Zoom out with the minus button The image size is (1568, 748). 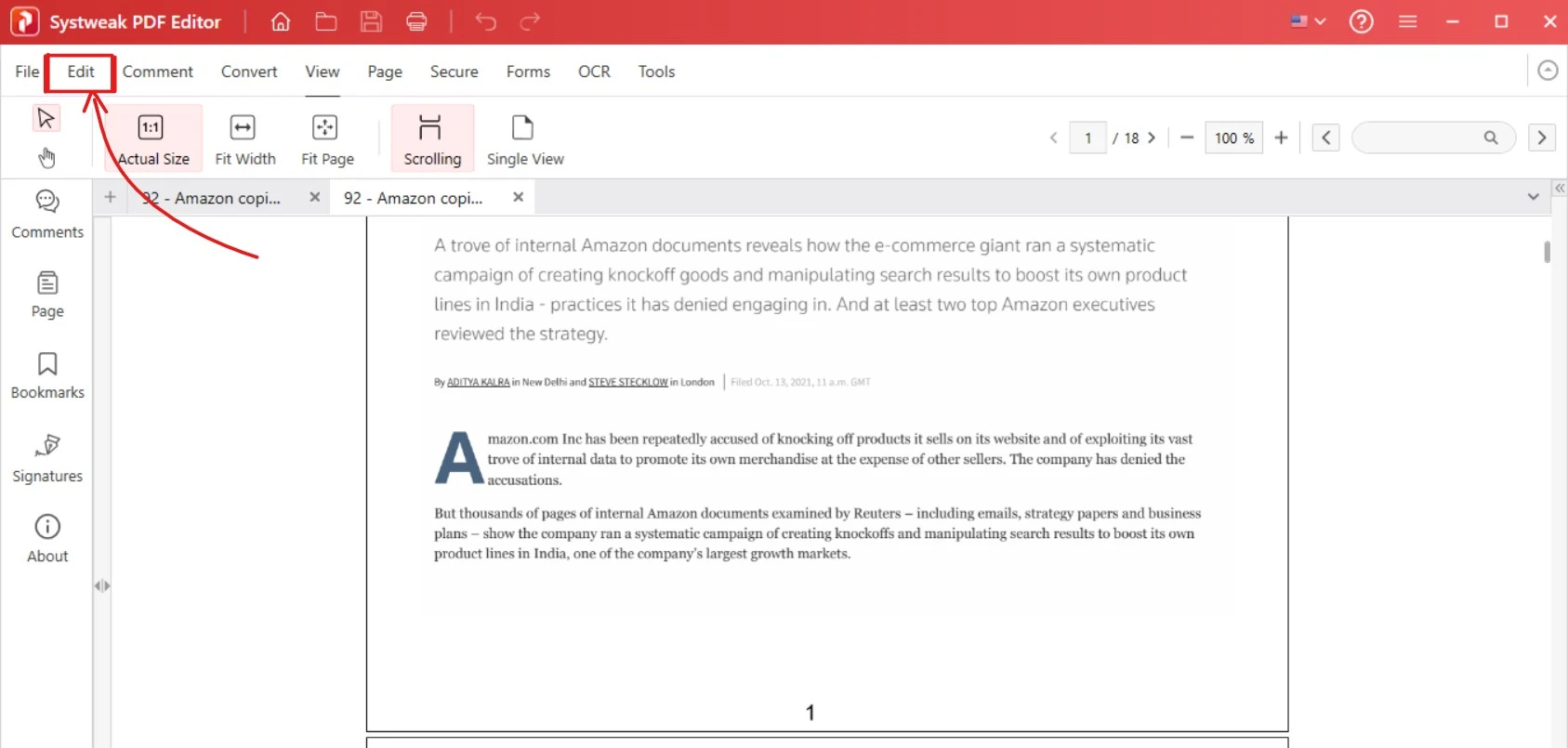click(1187, 138)
